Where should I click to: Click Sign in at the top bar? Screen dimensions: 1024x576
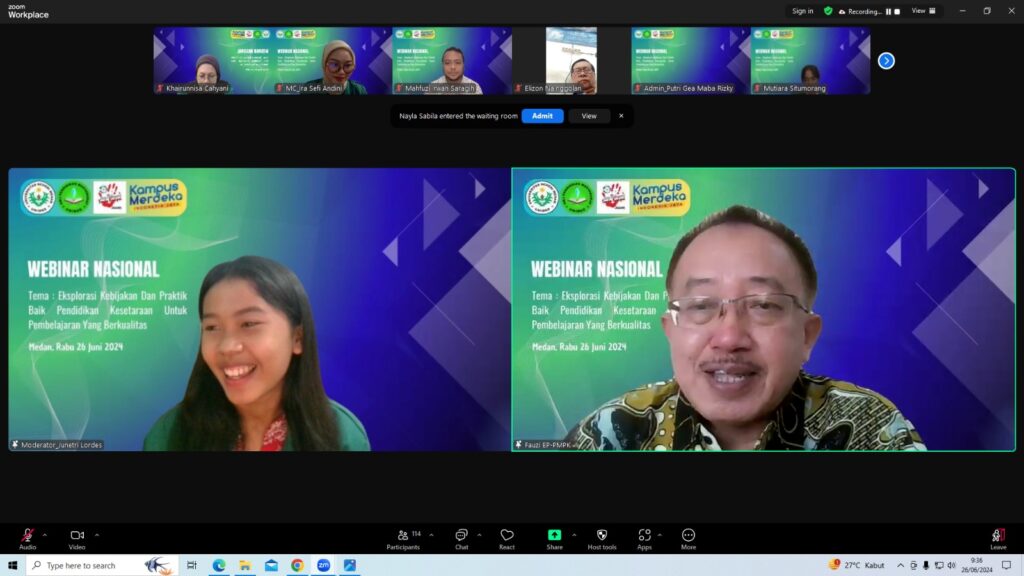pyautogui.click(x=802, y=11)
